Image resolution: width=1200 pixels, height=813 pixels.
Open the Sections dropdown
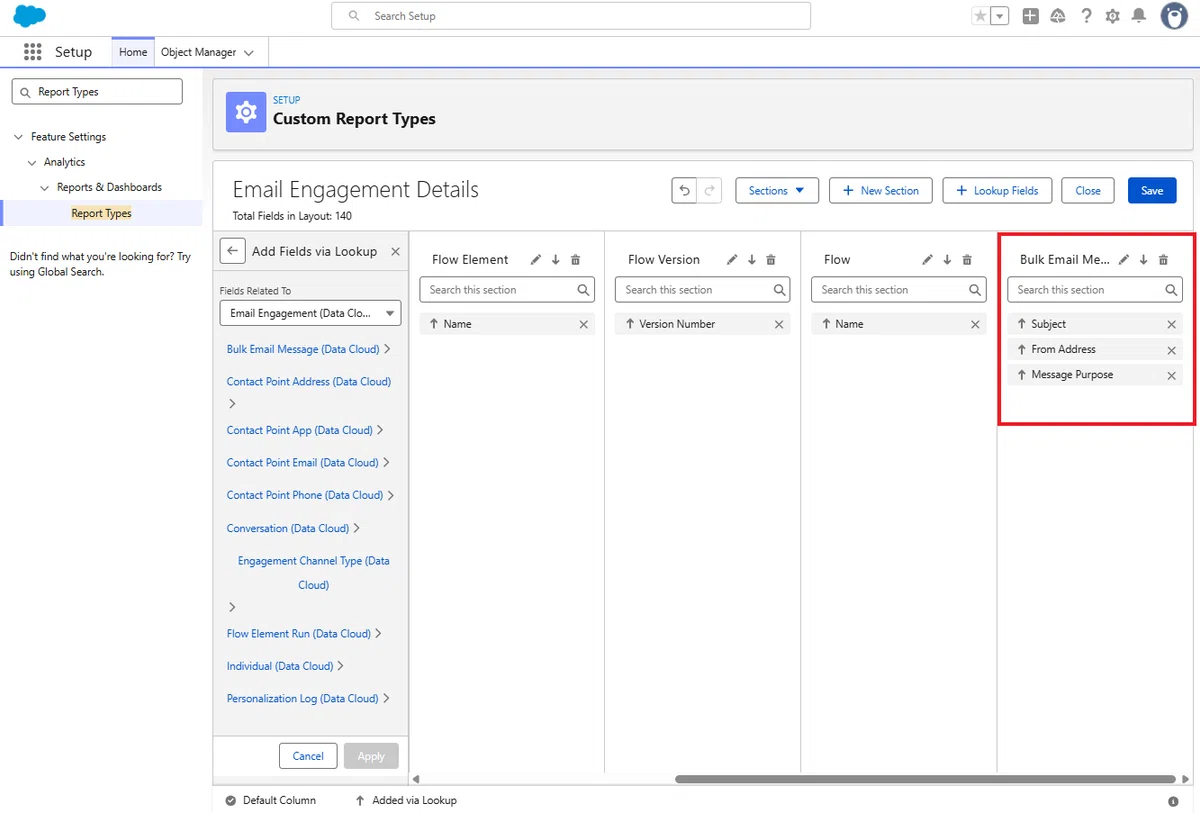coord(777,190)
